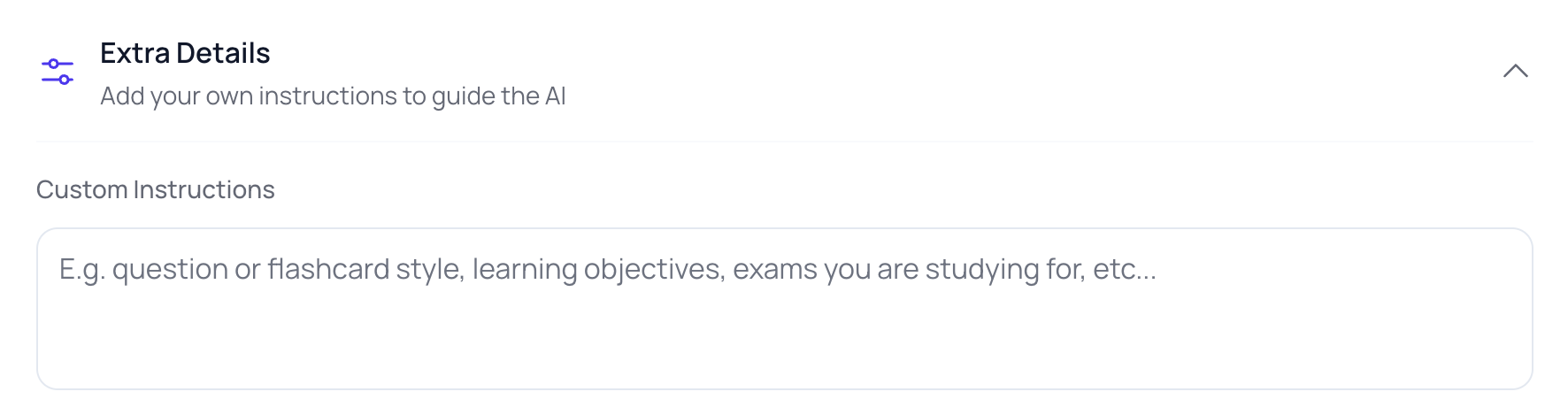Collapse the Extra Details section chevron
The height and width of the screenshot is (407, 1568).
[x=1515, y=71]
